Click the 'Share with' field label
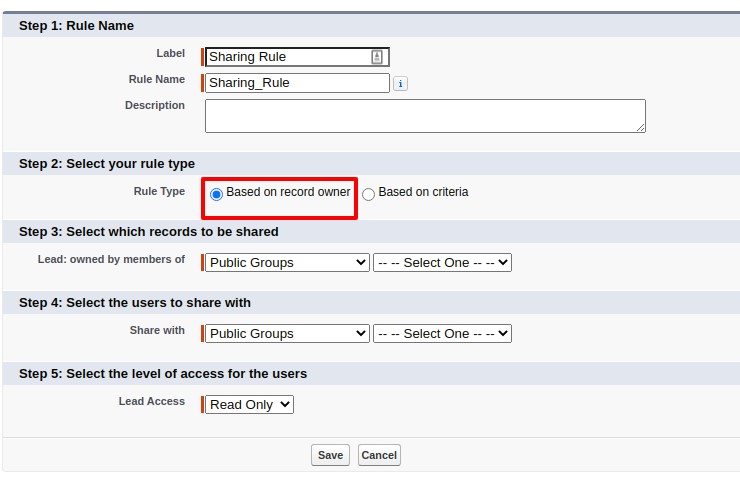Viewport: 740px width, 488px height. click(x=157, y=331)
